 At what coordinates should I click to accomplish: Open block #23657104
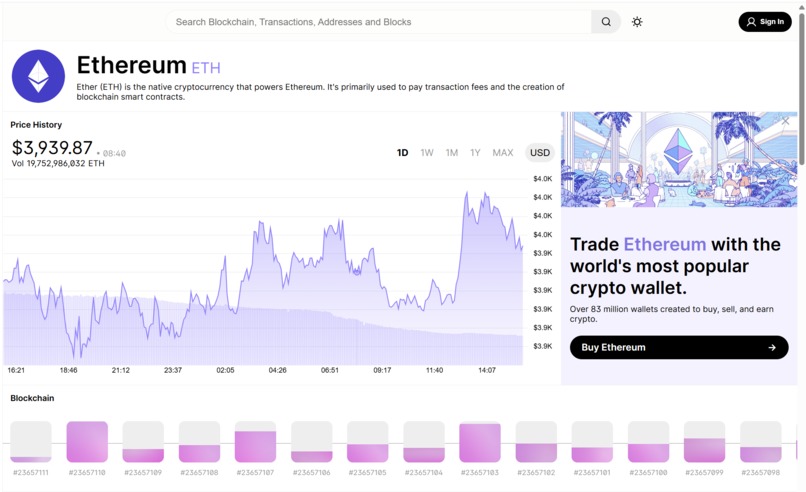coord(424,442)
